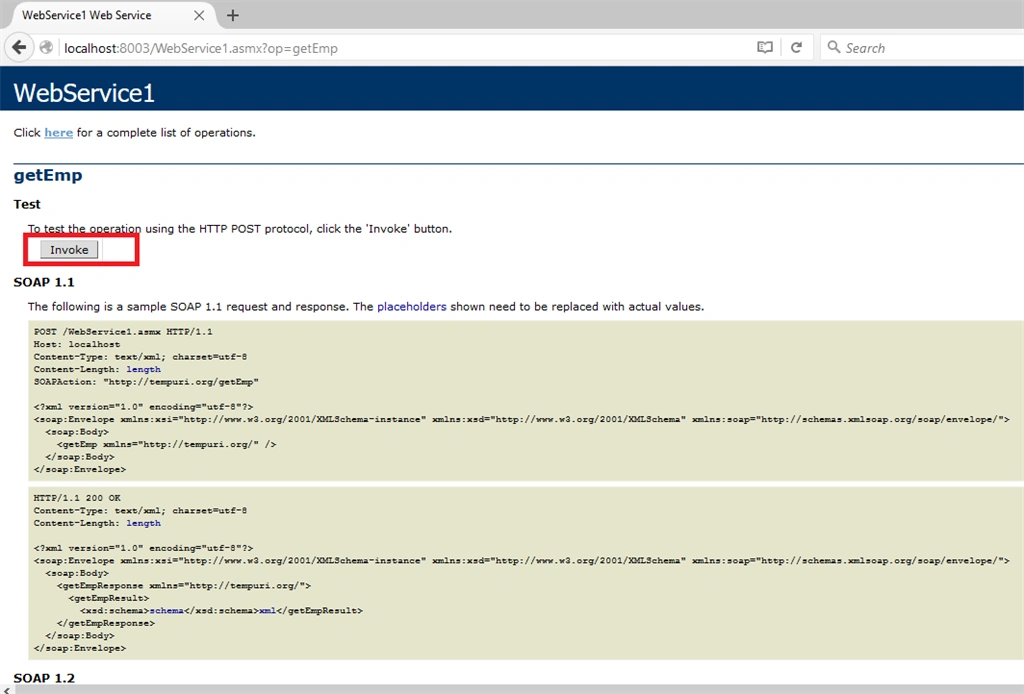The width and height of the screenshot is (1024, 694).
Task: Click the 'placeholders' highlighted word
Action: [x=411, y=306]
